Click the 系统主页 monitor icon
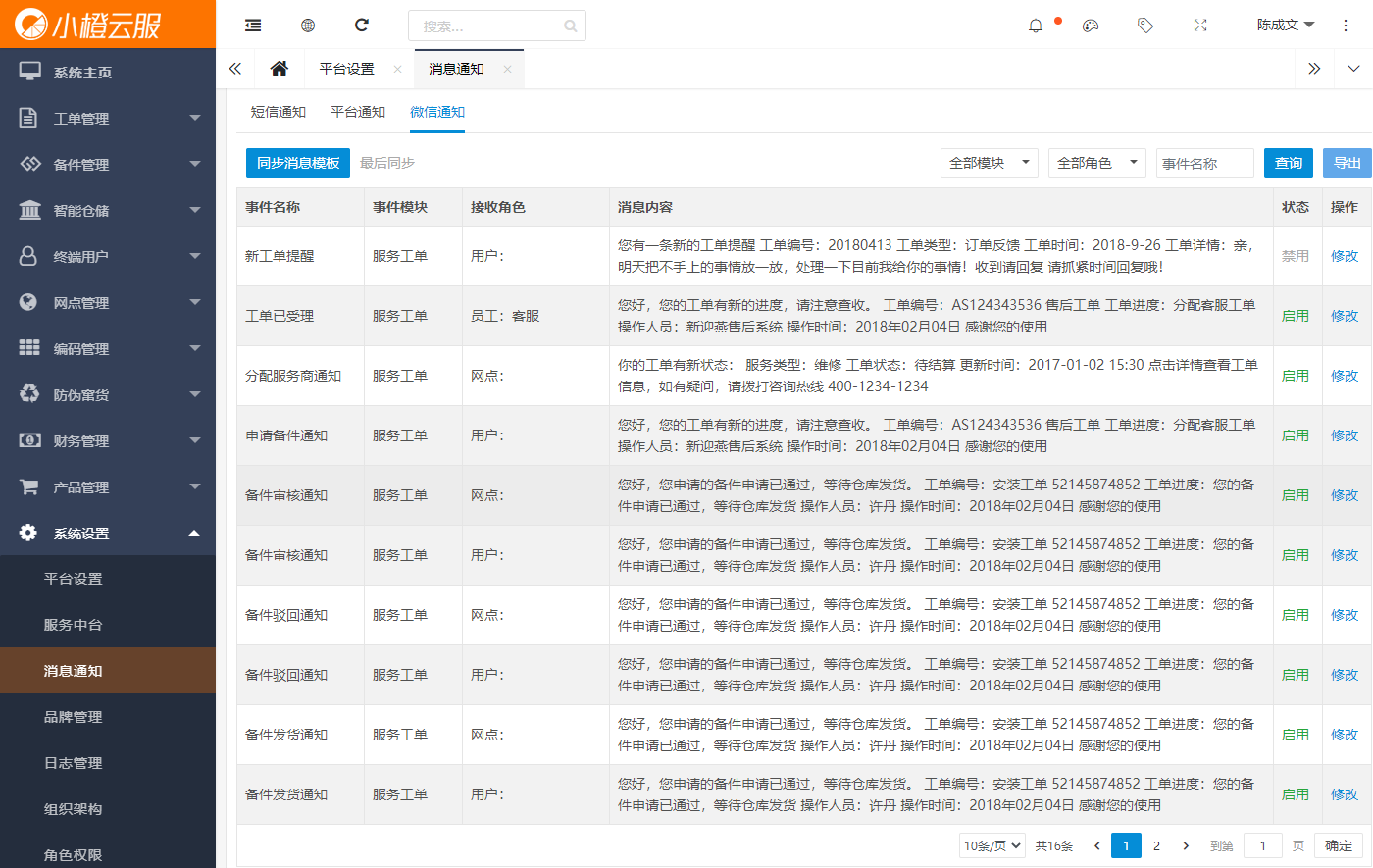 coord(29,72)
